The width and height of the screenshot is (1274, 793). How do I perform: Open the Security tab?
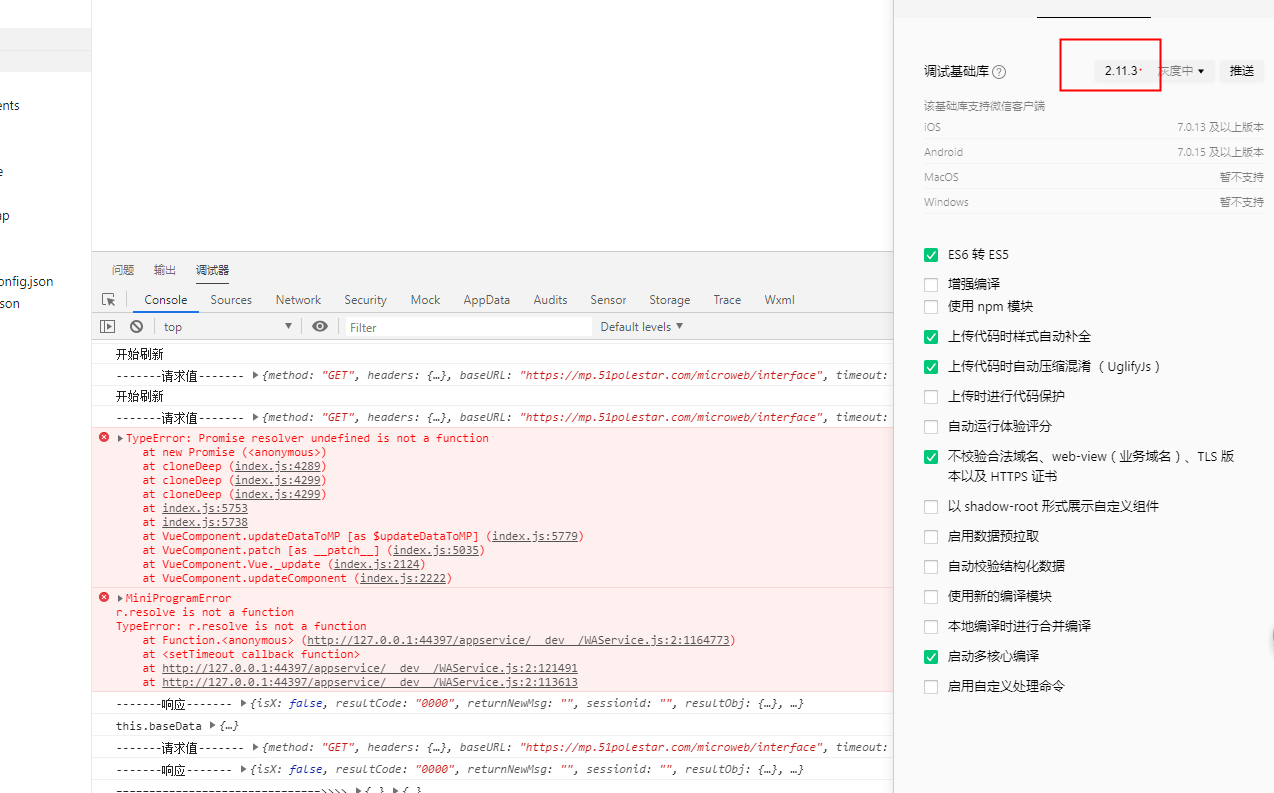coord(365,300)
